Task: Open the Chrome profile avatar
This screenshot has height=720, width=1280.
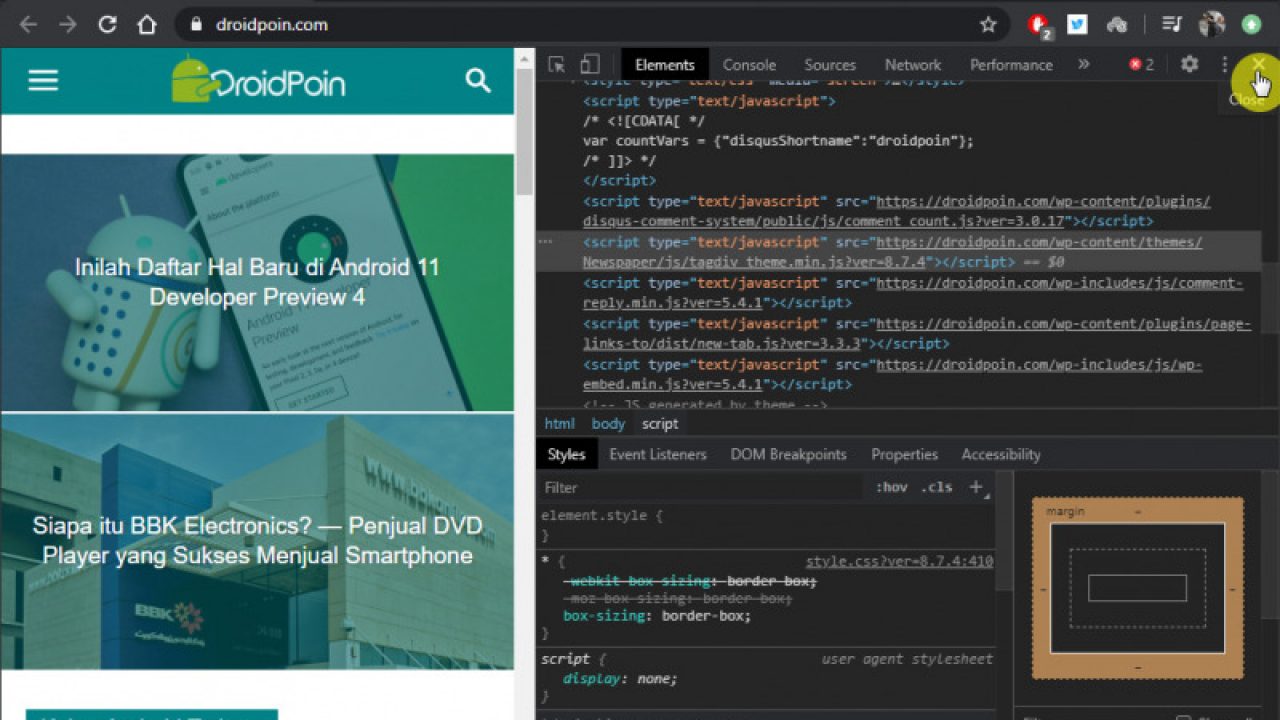Action: click(x=1211, y=24)
